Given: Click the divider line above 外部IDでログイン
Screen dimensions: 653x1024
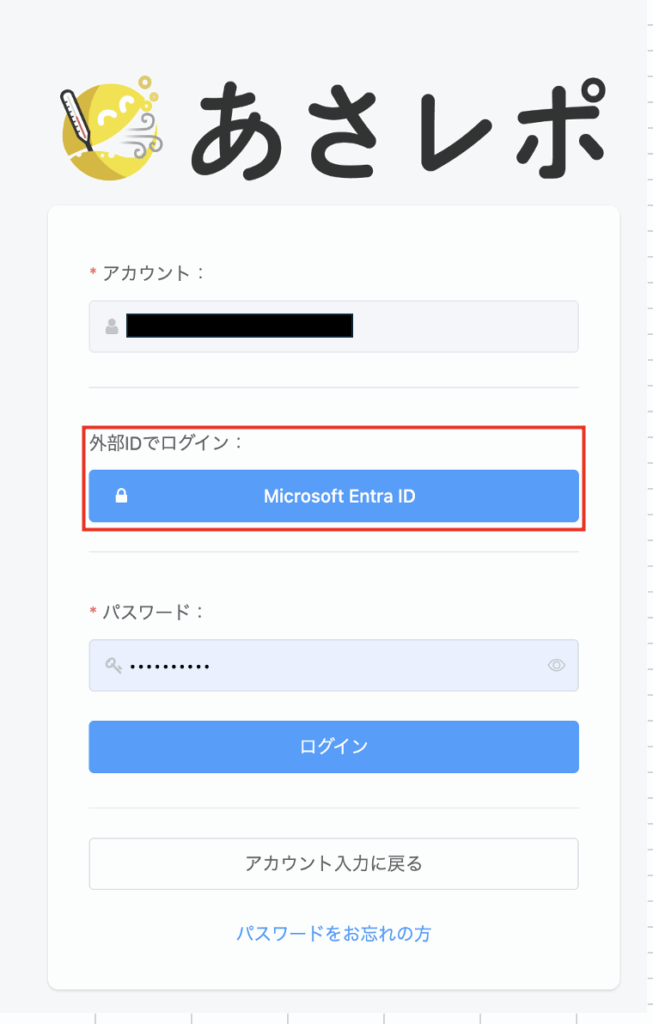Looking at the screenshot, I should tap(333, 387).
